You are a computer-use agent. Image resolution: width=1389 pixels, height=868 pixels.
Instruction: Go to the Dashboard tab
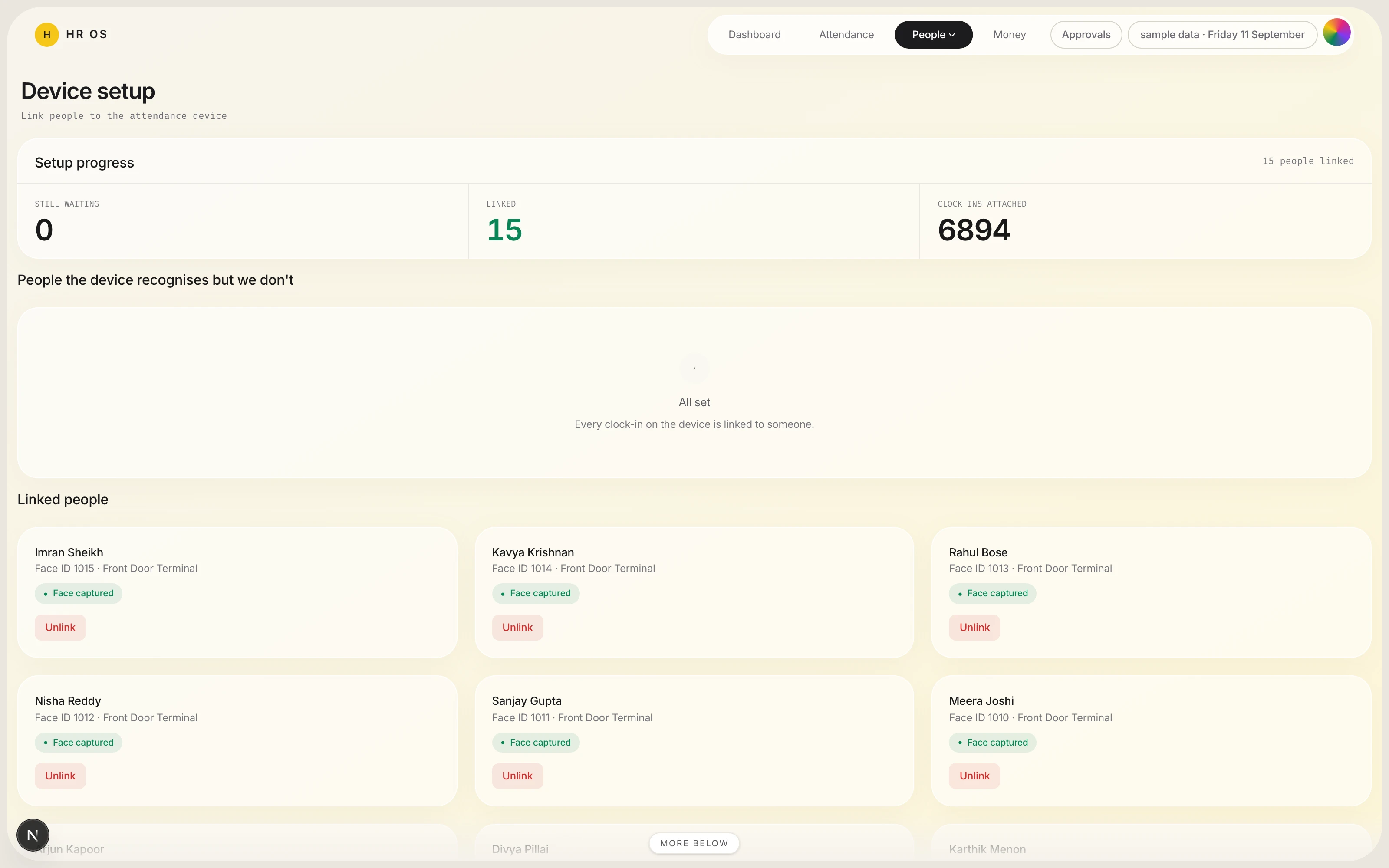pyautogui.click(x=754, y=34)
